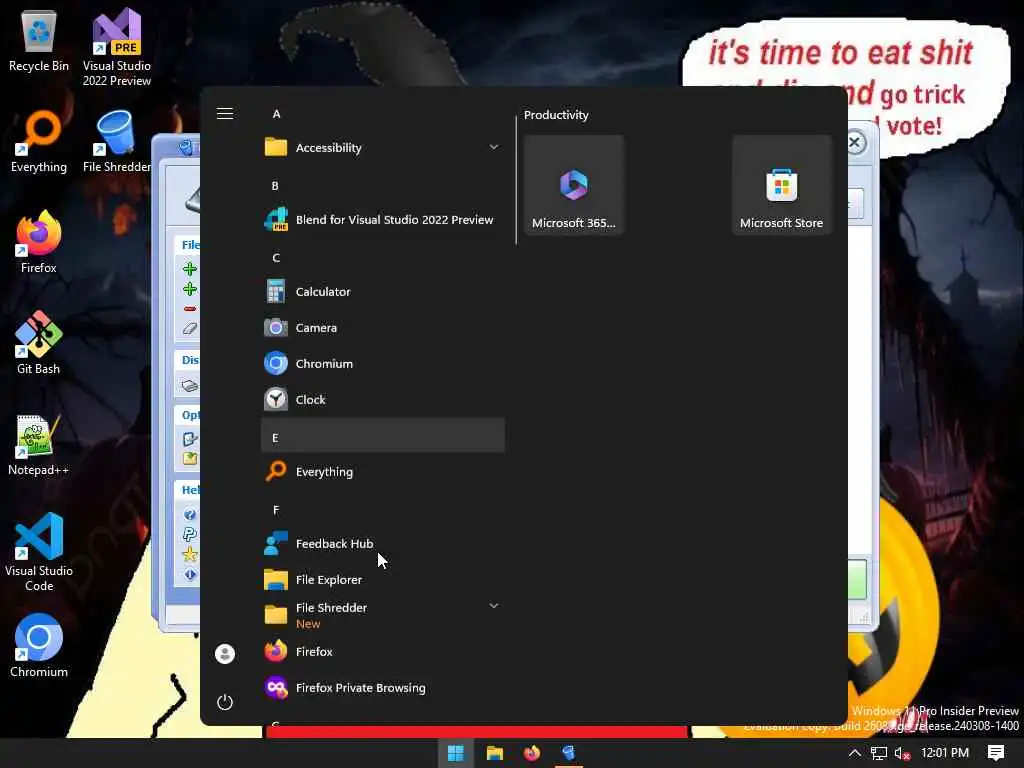Screen dimensions: 1024x768
Task: Open Visual Studio Code desktop shortcut
Action: pyautogui.click(x=39, y=552)
